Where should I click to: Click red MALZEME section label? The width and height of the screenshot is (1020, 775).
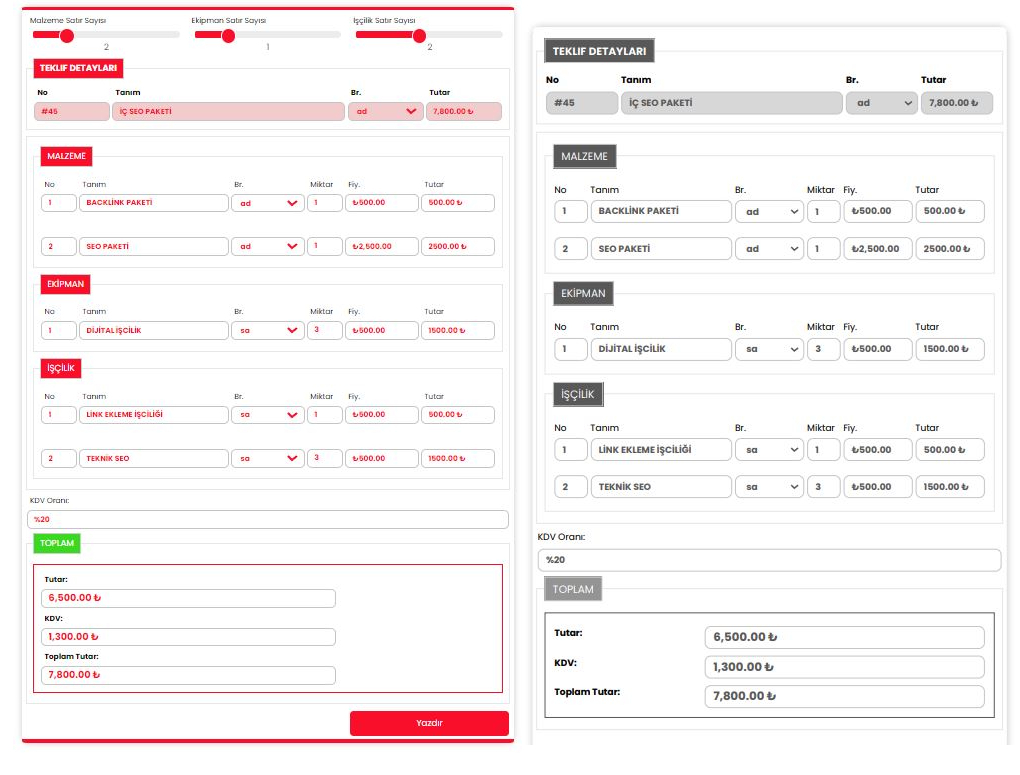(66, 156)
